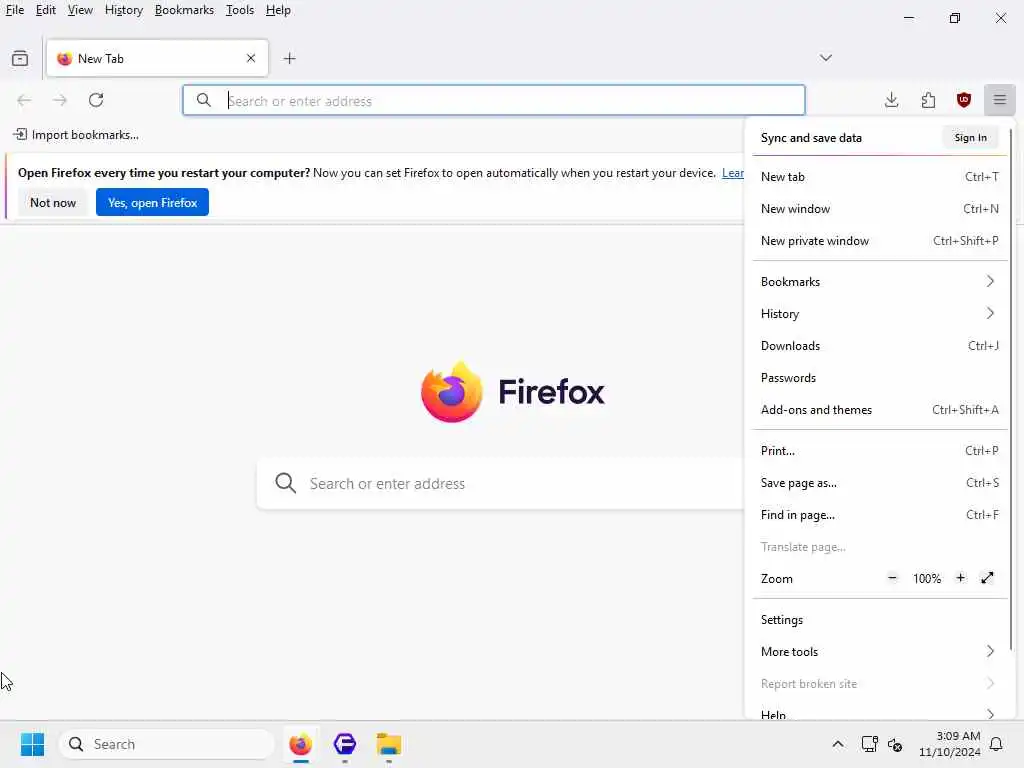
Task: Focus the center page search box
Action: pyautogui.click(x=500, y=483)
